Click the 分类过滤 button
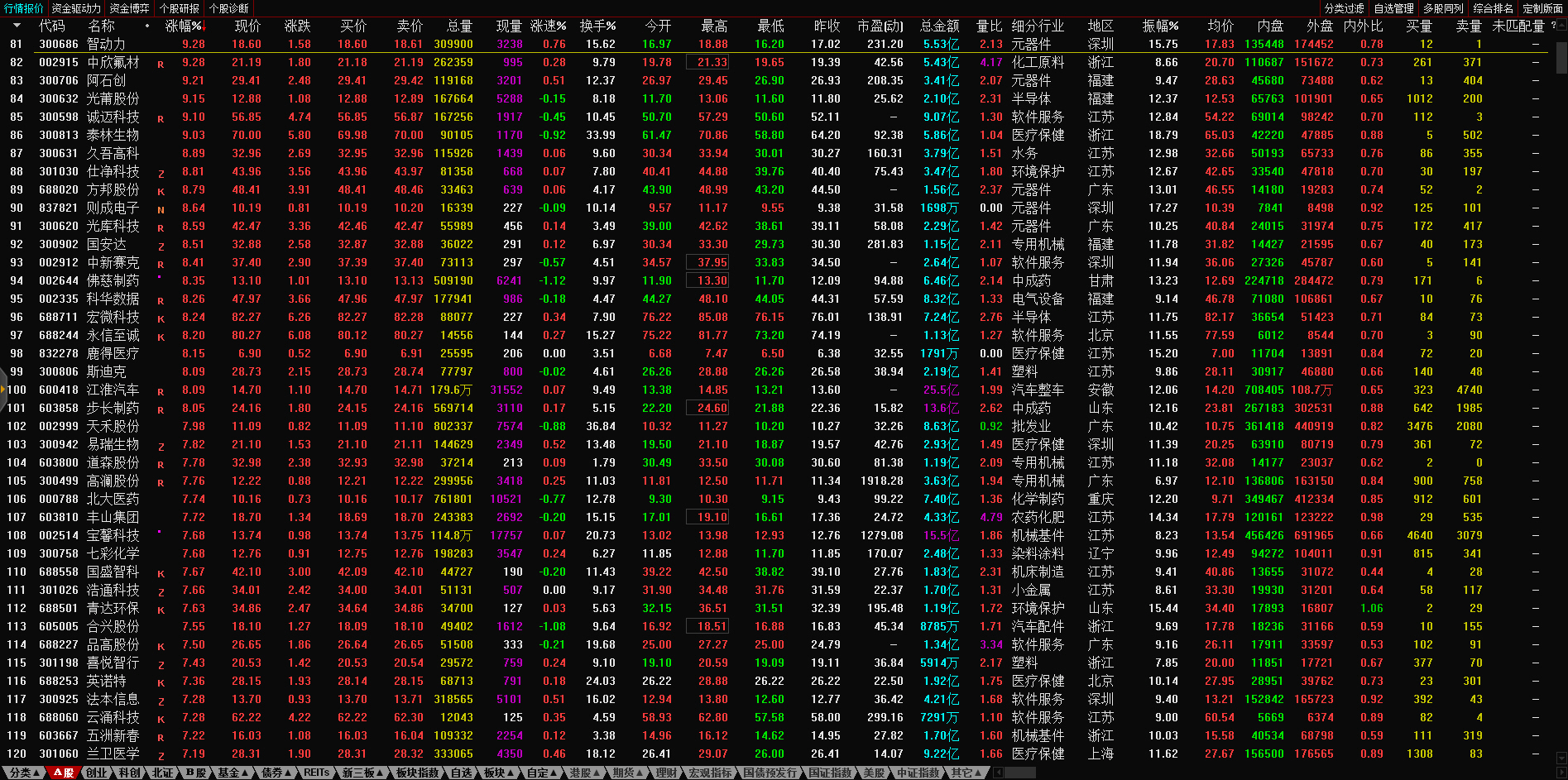Viewport: 1568px width, 780px height. [1344, 8]
